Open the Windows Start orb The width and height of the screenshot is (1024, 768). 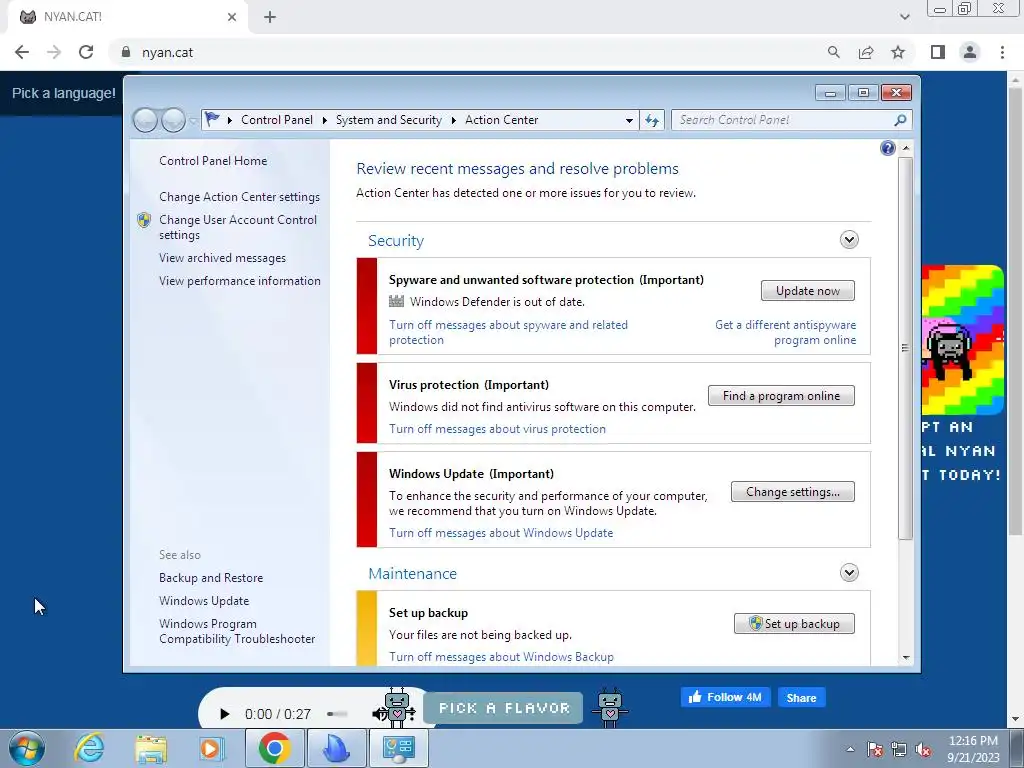pyautogui.click(x=26, y=748)
